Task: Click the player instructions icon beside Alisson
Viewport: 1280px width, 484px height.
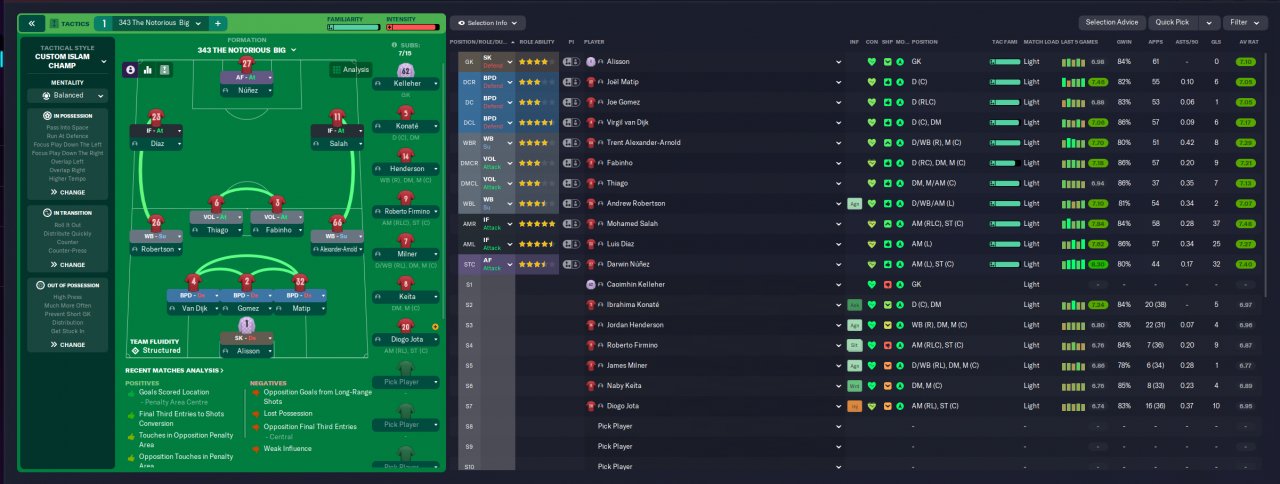Action: coord(569,61)
